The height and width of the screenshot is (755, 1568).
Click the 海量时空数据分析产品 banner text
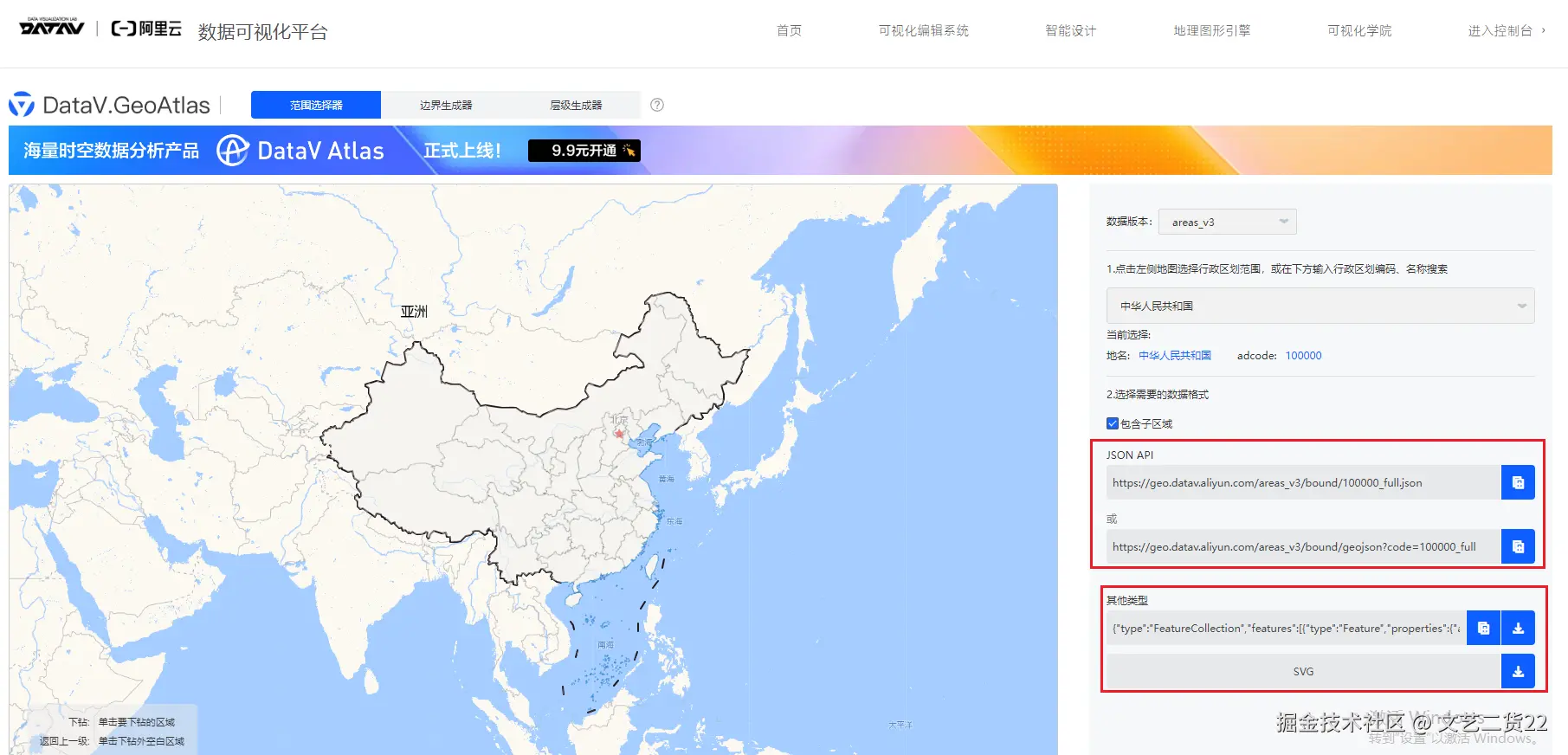coord(111,151)
